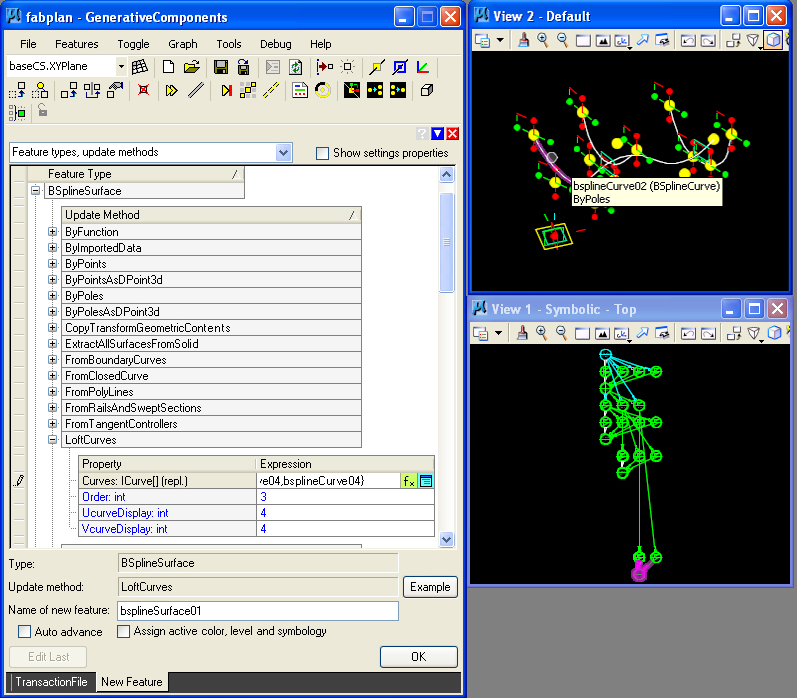This screenshot has height=698, width=797.
Task: Zoom out using View 2 magnifier minus
Action: [562, 40]
